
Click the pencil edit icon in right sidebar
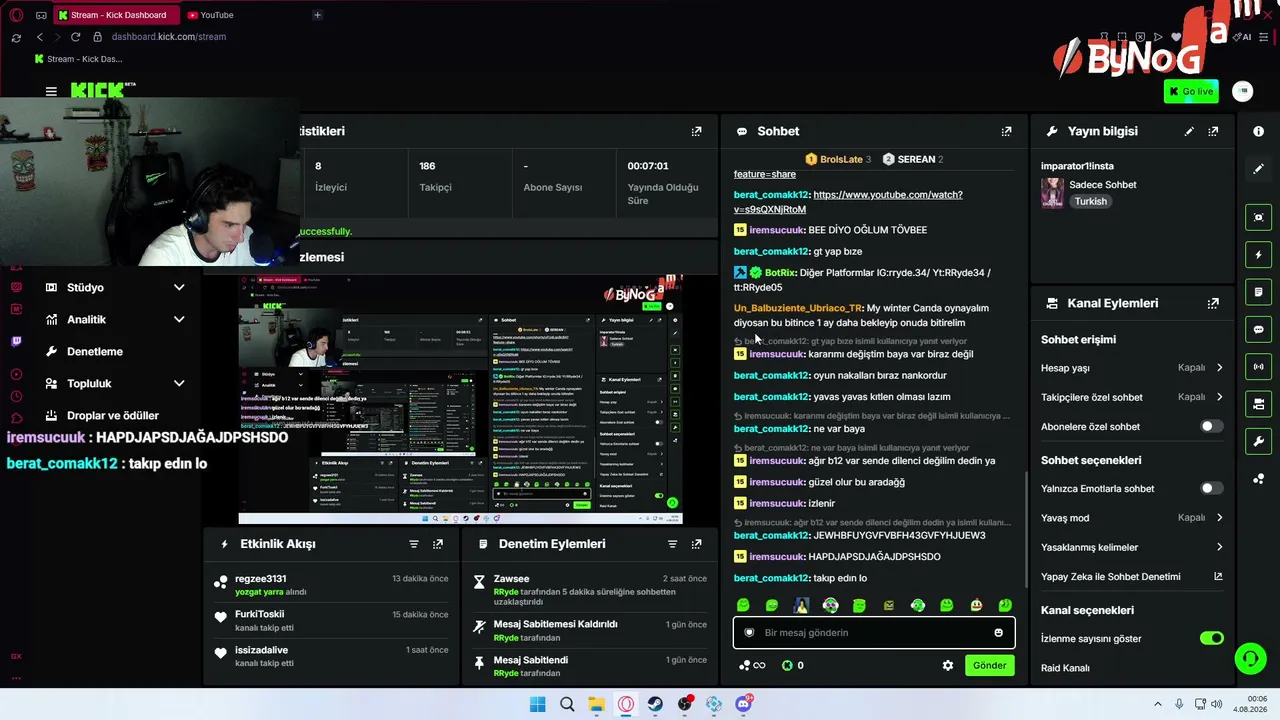pyautogui.click(x=1258, y=169)
